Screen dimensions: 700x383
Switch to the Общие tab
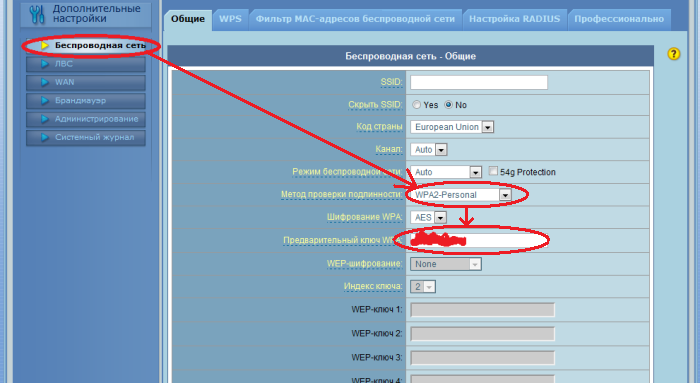(x=188, y=19)
